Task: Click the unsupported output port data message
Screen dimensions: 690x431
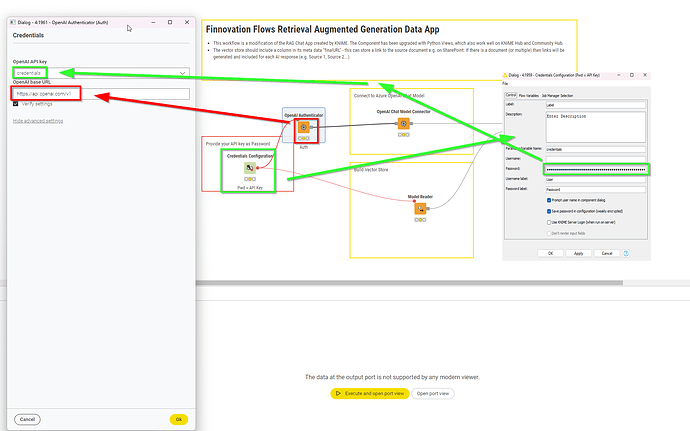Action: click(392, 377)
